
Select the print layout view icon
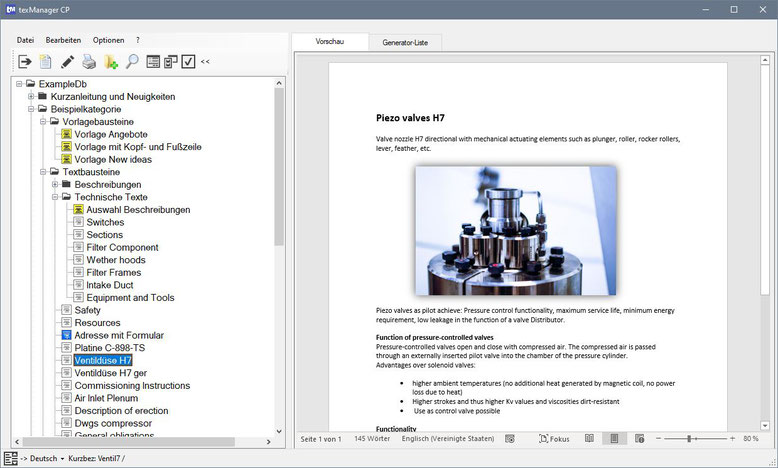click(614, 439)
